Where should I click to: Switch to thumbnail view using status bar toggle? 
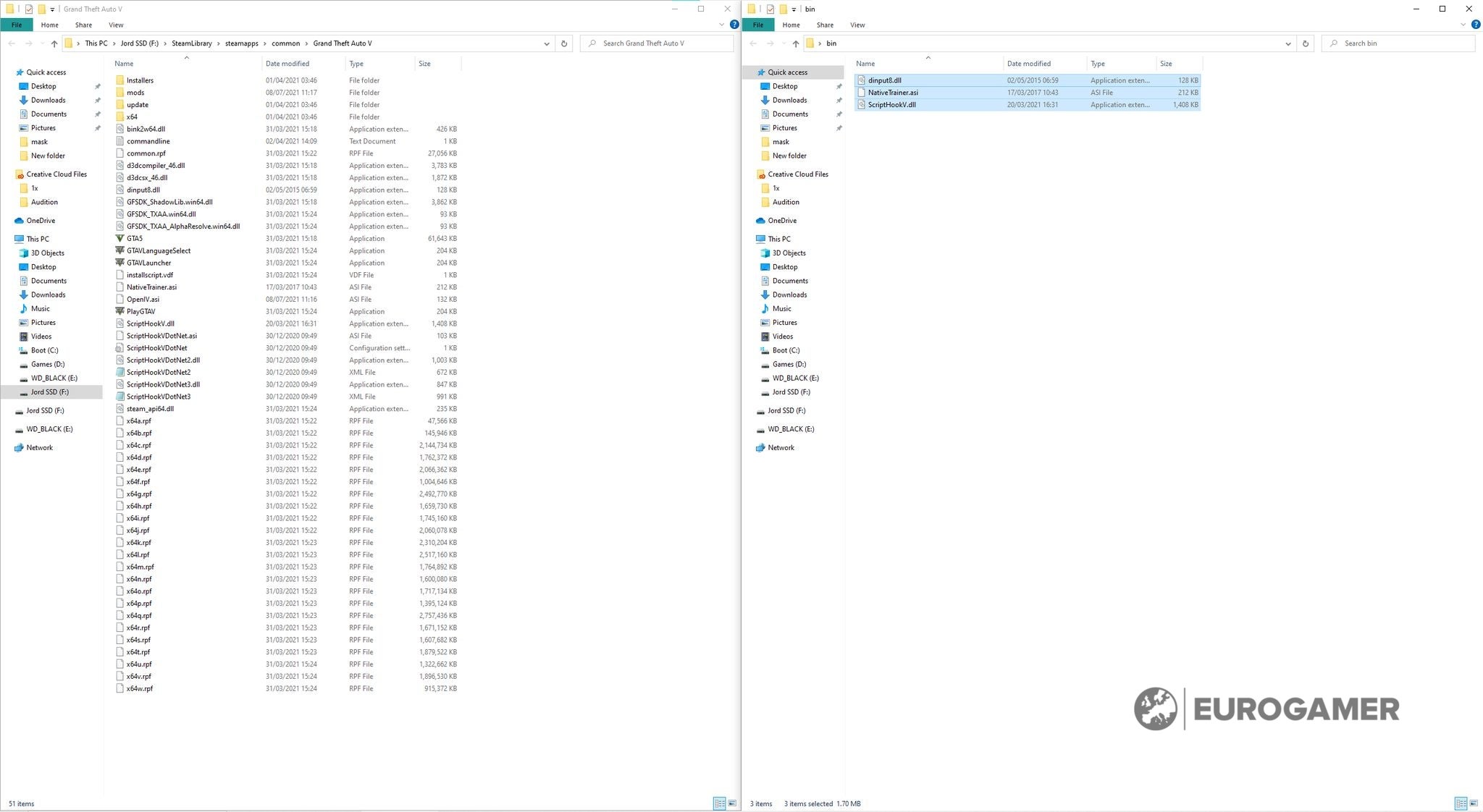(x=734, y=803)
